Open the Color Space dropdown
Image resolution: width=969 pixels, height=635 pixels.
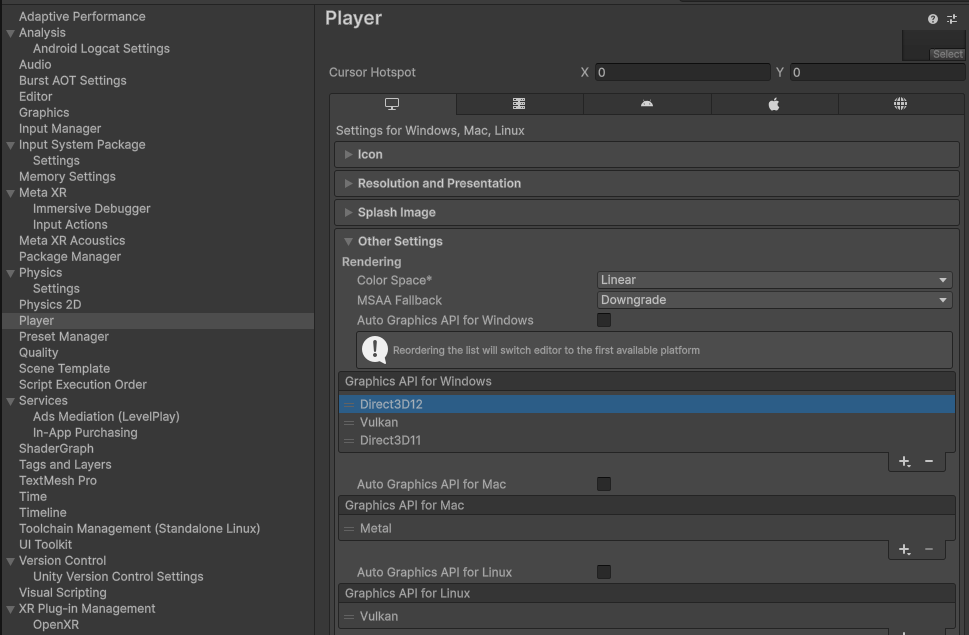774,280
